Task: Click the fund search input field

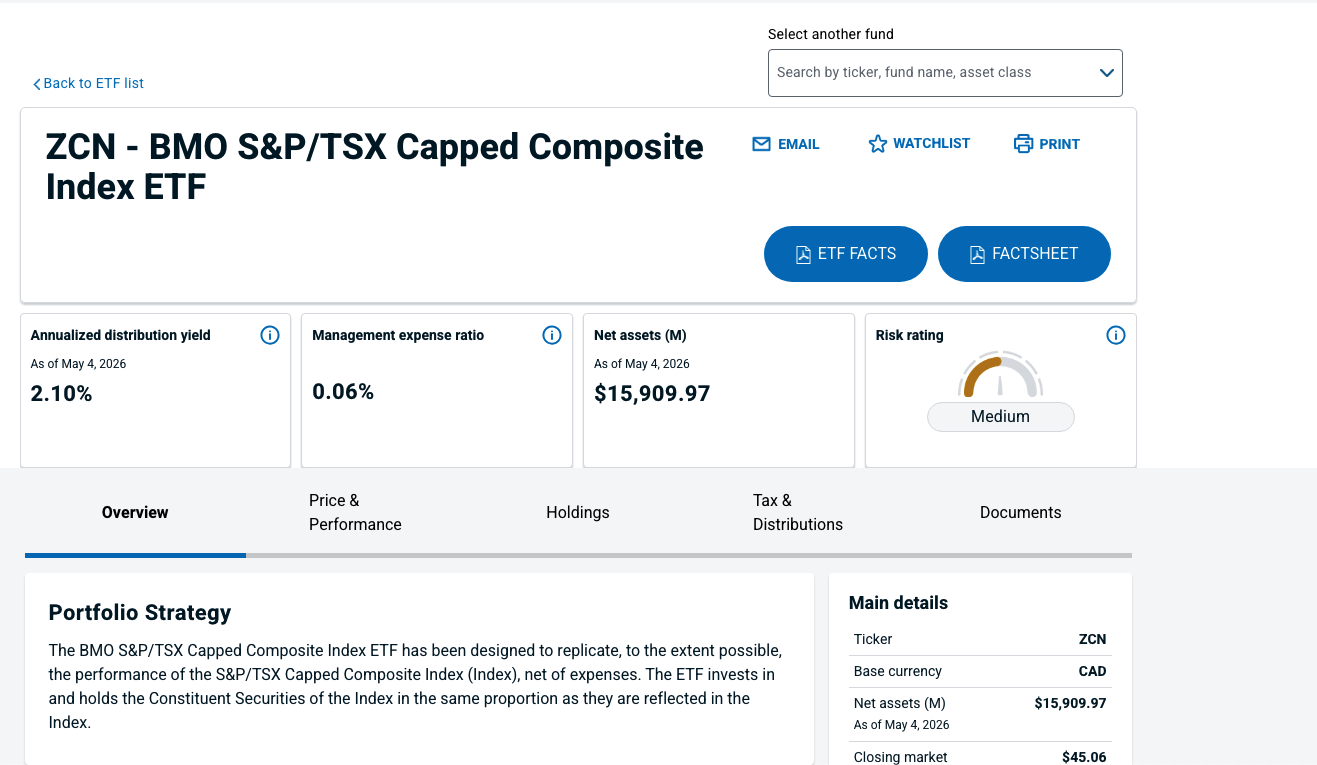Action: pyautogui.click(x=945, y=73)
